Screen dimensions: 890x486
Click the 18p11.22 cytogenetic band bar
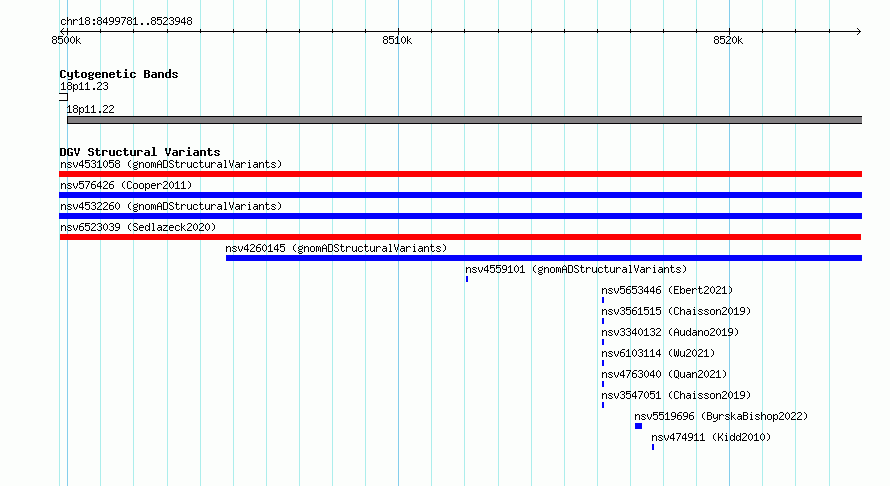(x=464, y=120)
